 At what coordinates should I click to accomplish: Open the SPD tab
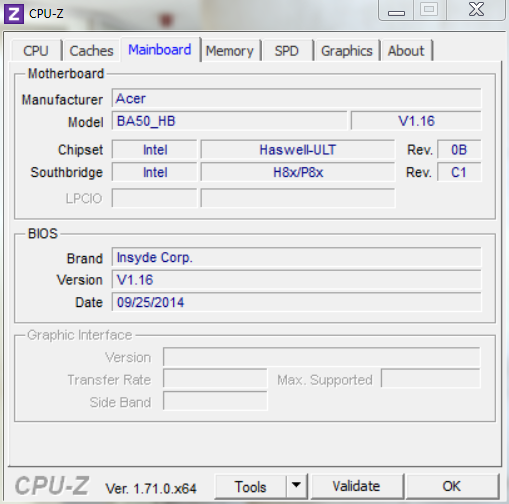click(x=287, y=51)
